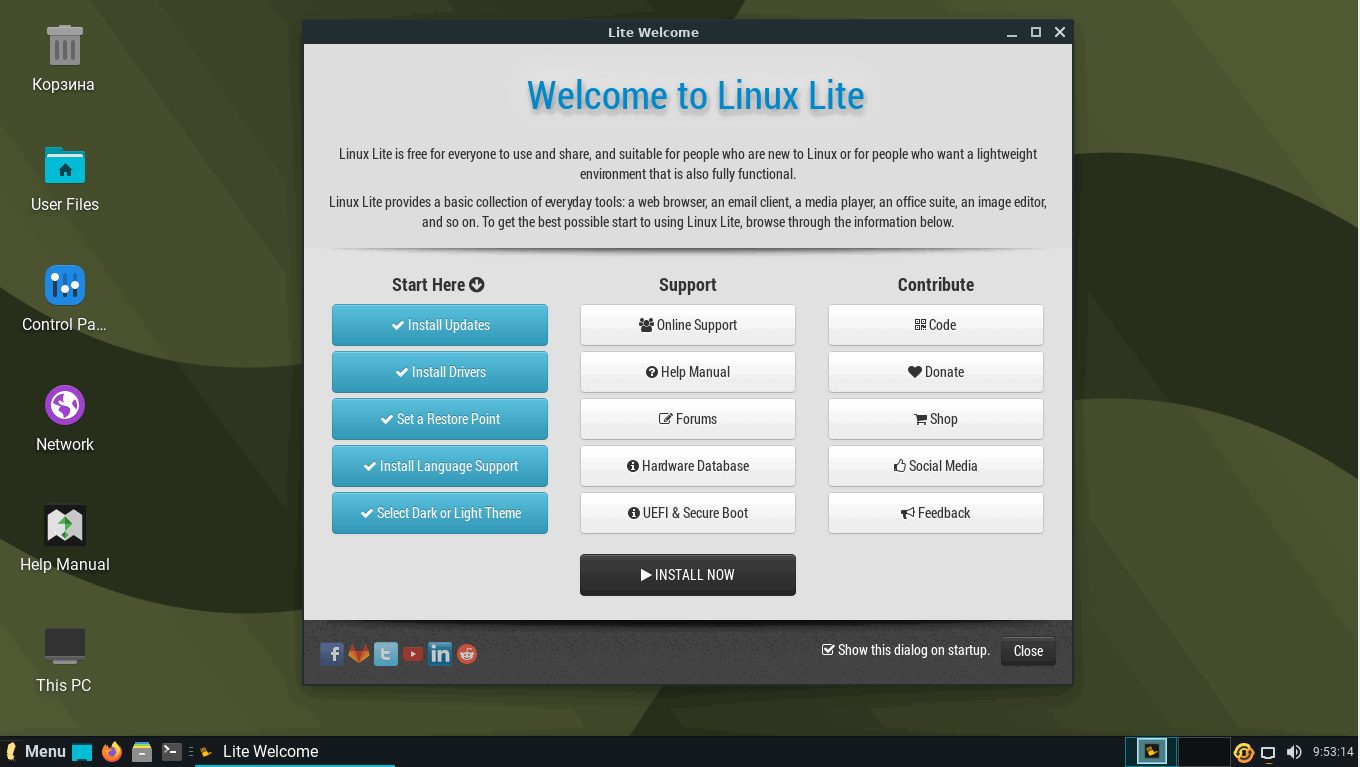The height and width of the screenshot is (767, 1360).
Task: Minimize the Lite Welcome window
Action: pos(1012,32)
